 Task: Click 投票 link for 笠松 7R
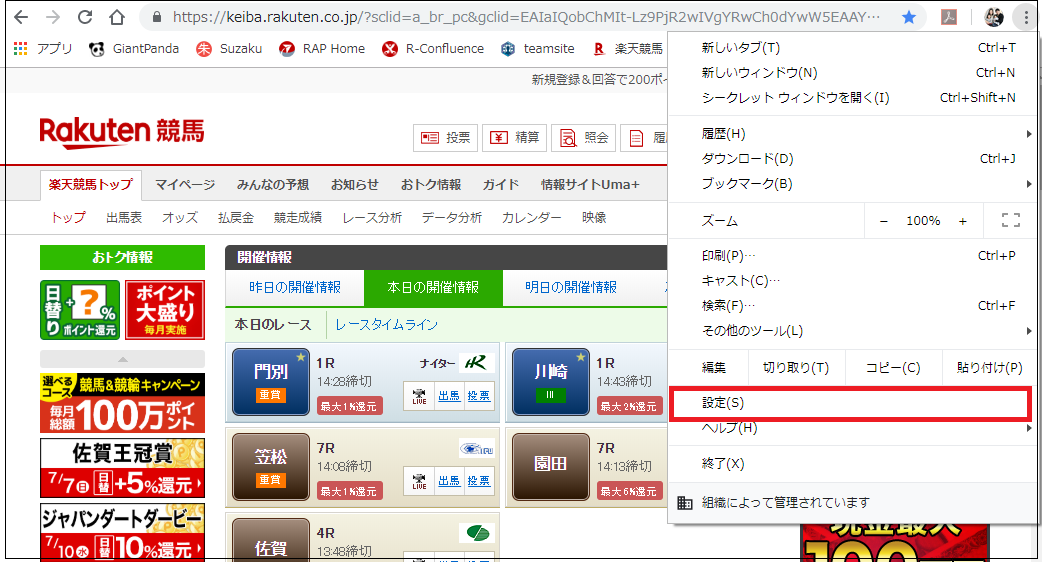478,481
